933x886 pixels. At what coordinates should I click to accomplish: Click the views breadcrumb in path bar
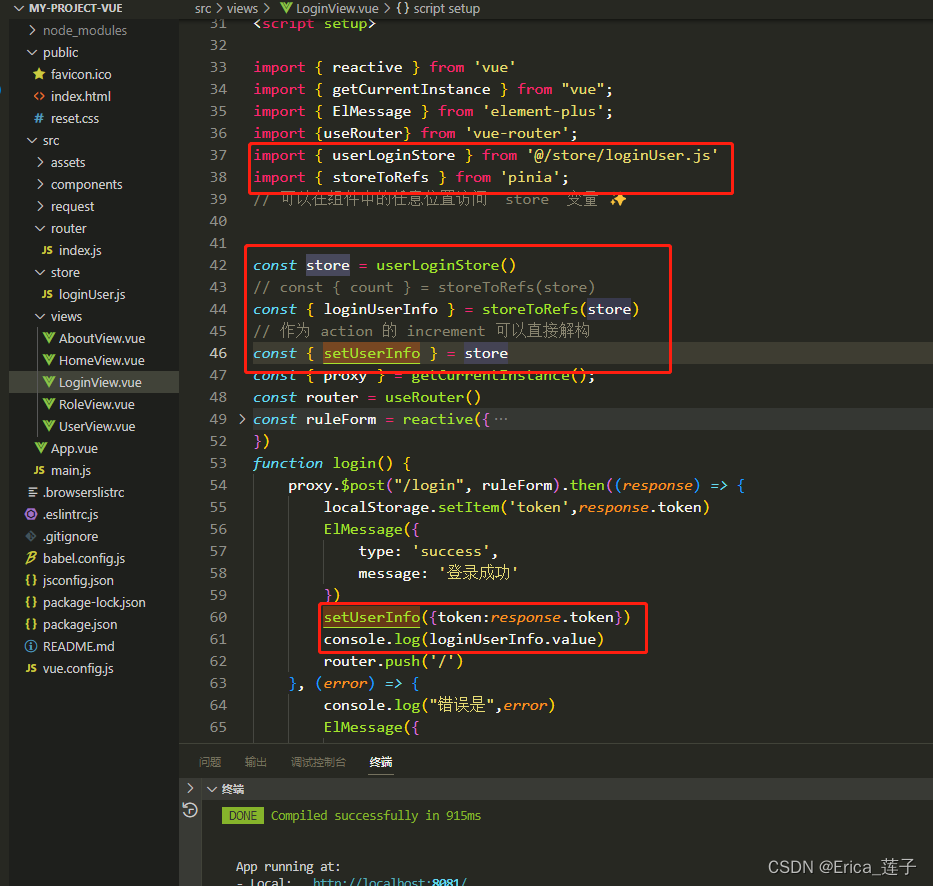(242, 8)
